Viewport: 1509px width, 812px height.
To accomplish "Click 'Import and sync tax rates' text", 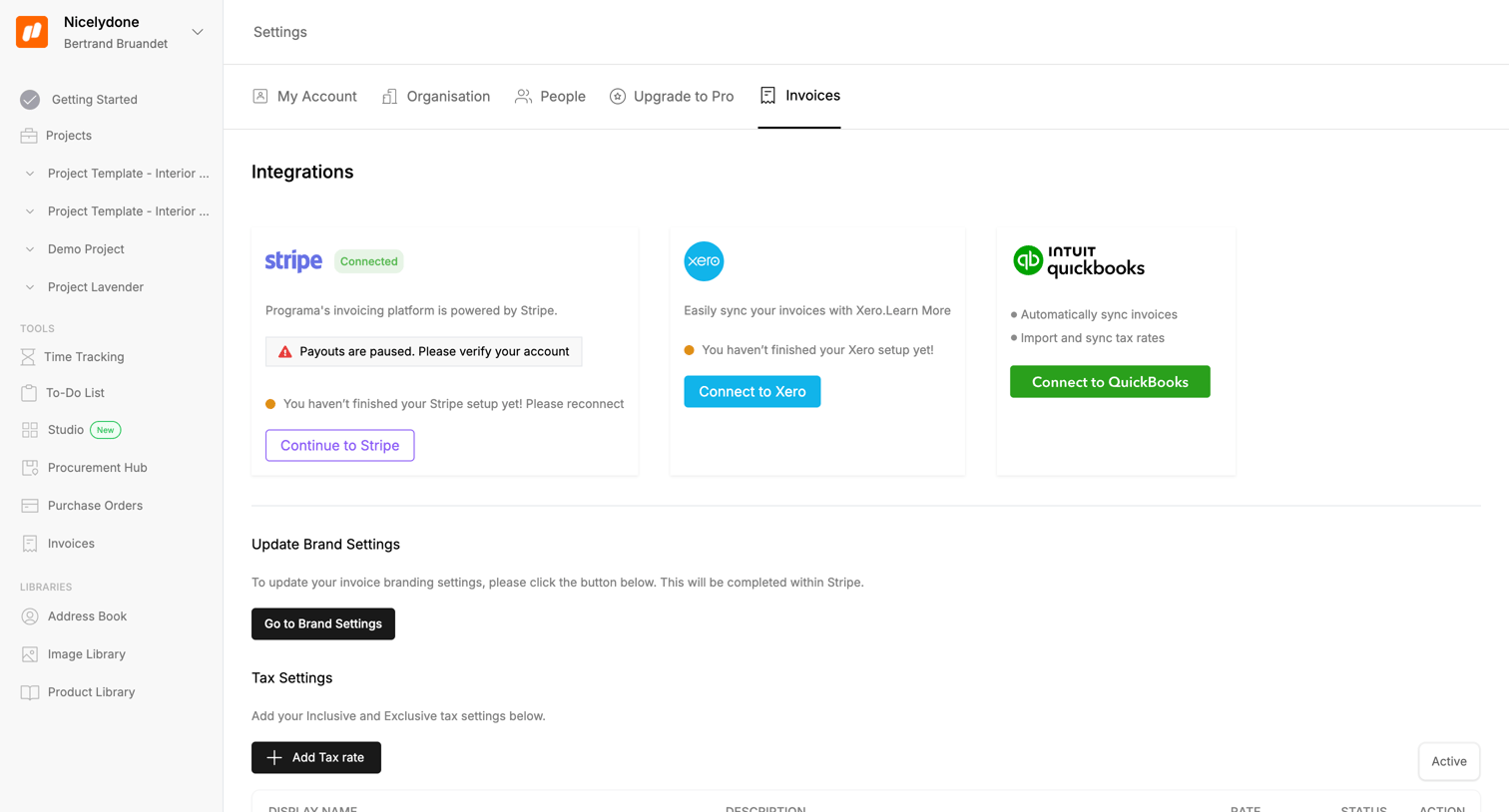I will pos(1093,338).
